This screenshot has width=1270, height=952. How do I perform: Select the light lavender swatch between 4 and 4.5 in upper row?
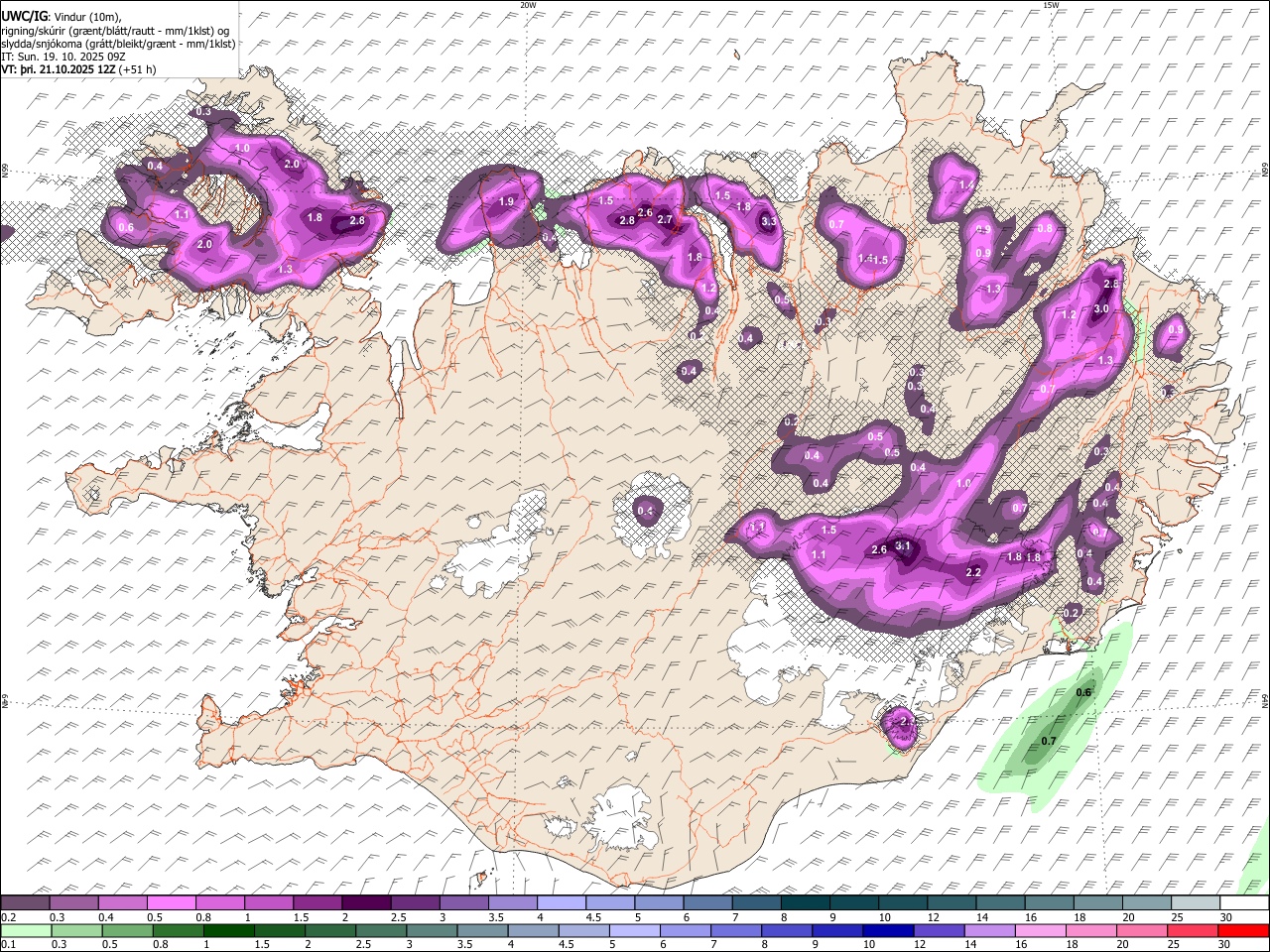point(561,902)
